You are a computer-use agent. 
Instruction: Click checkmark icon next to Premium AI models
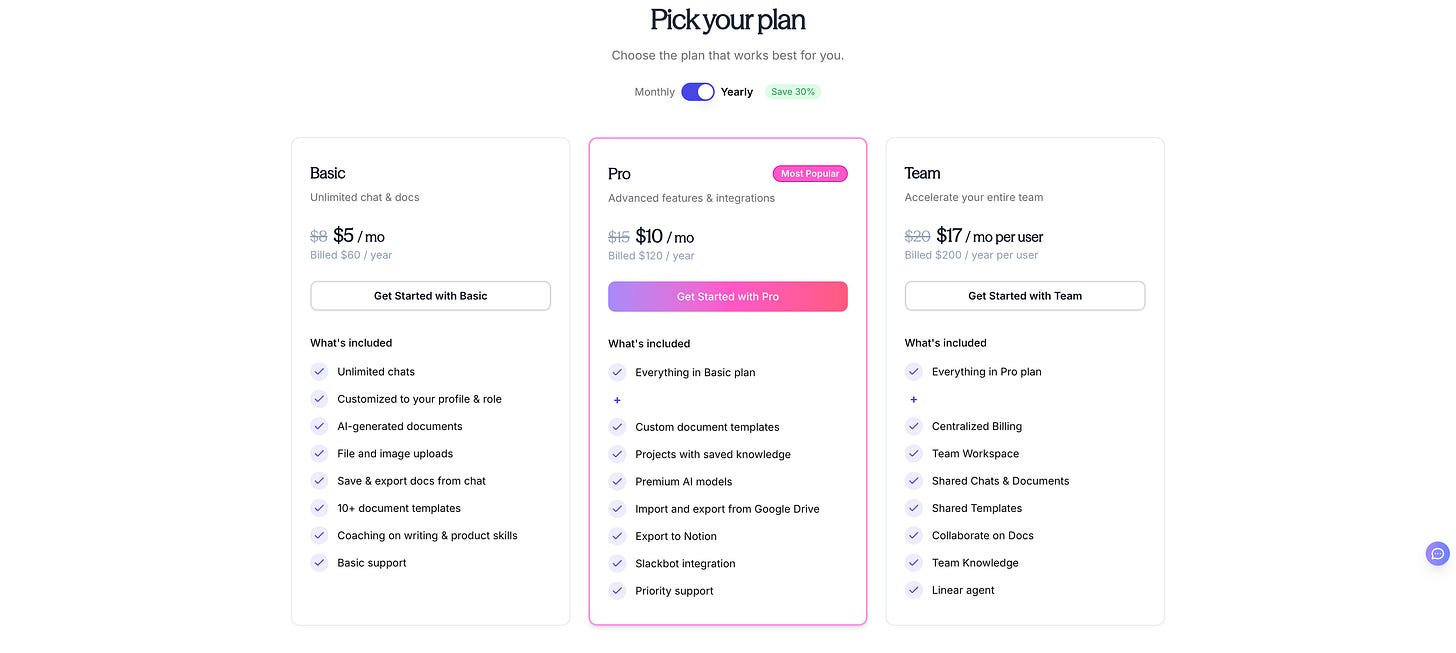point(617,482)
